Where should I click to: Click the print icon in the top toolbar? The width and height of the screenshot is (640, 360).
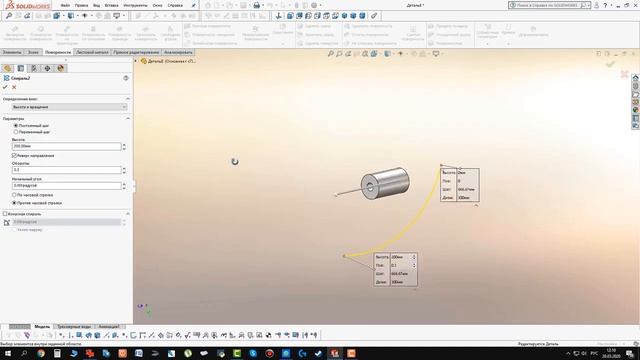(256, 5)
